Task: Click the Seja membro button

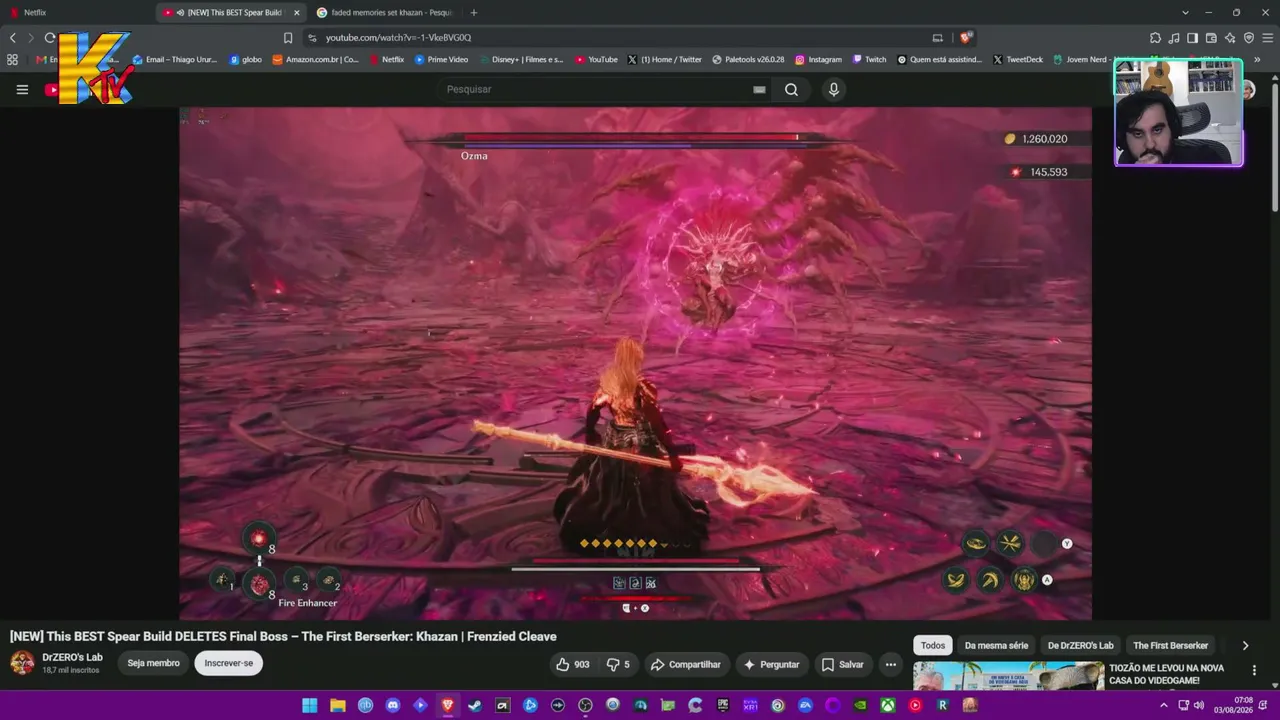Action: point(153,663)
